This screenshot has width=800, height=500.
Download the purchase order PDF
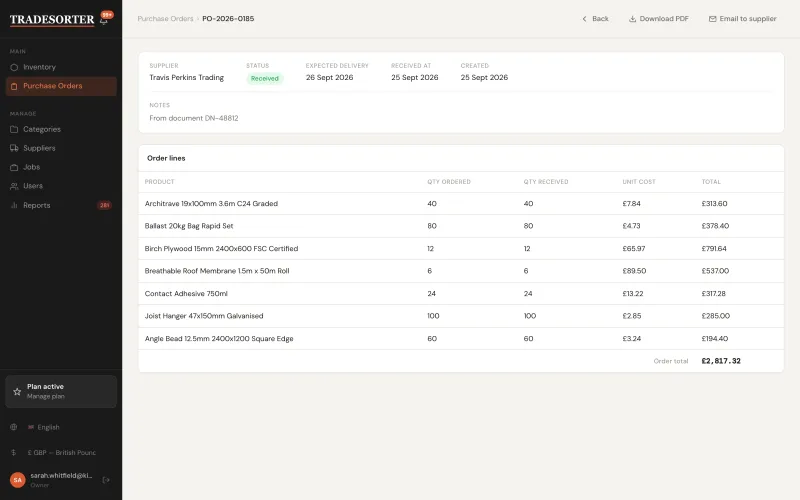tap(659, 19)
